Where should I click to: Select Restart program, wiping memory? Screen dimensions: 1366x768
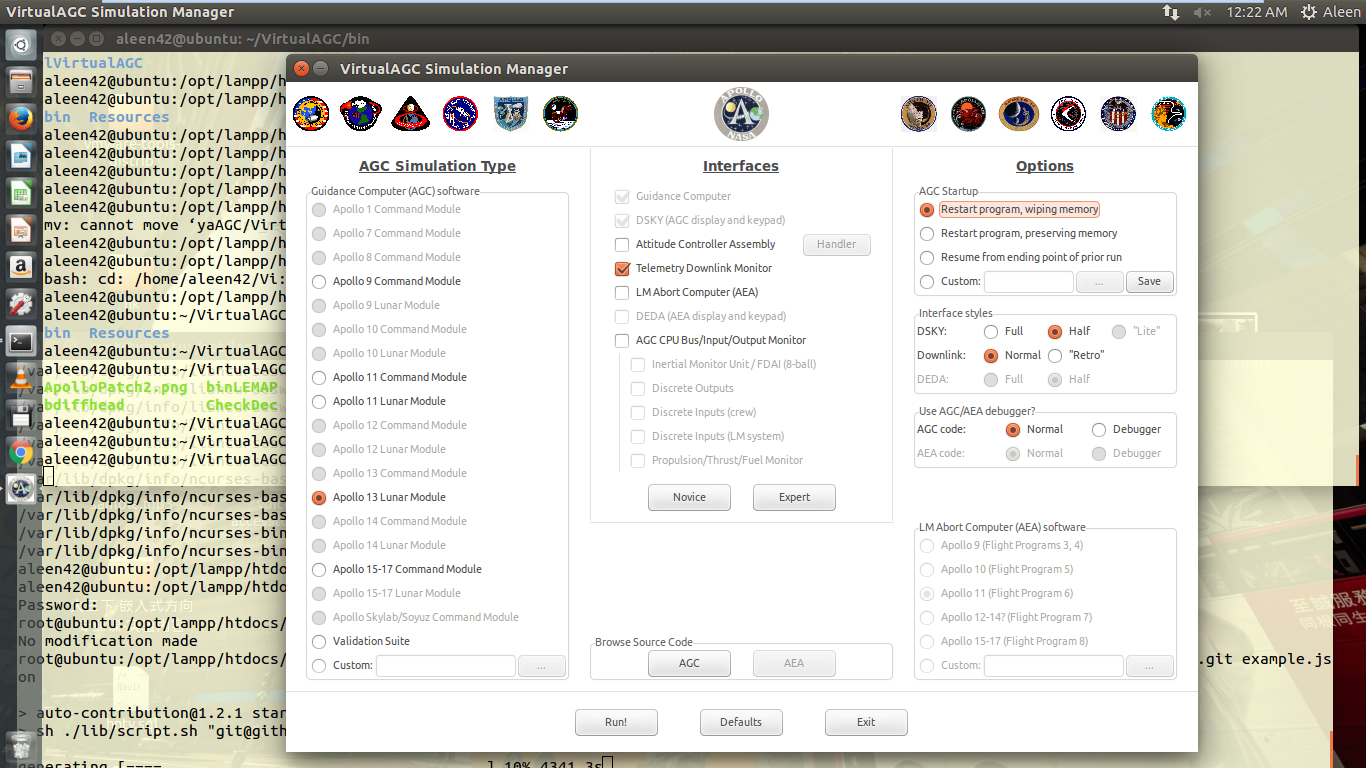[x=1009, y=209]
